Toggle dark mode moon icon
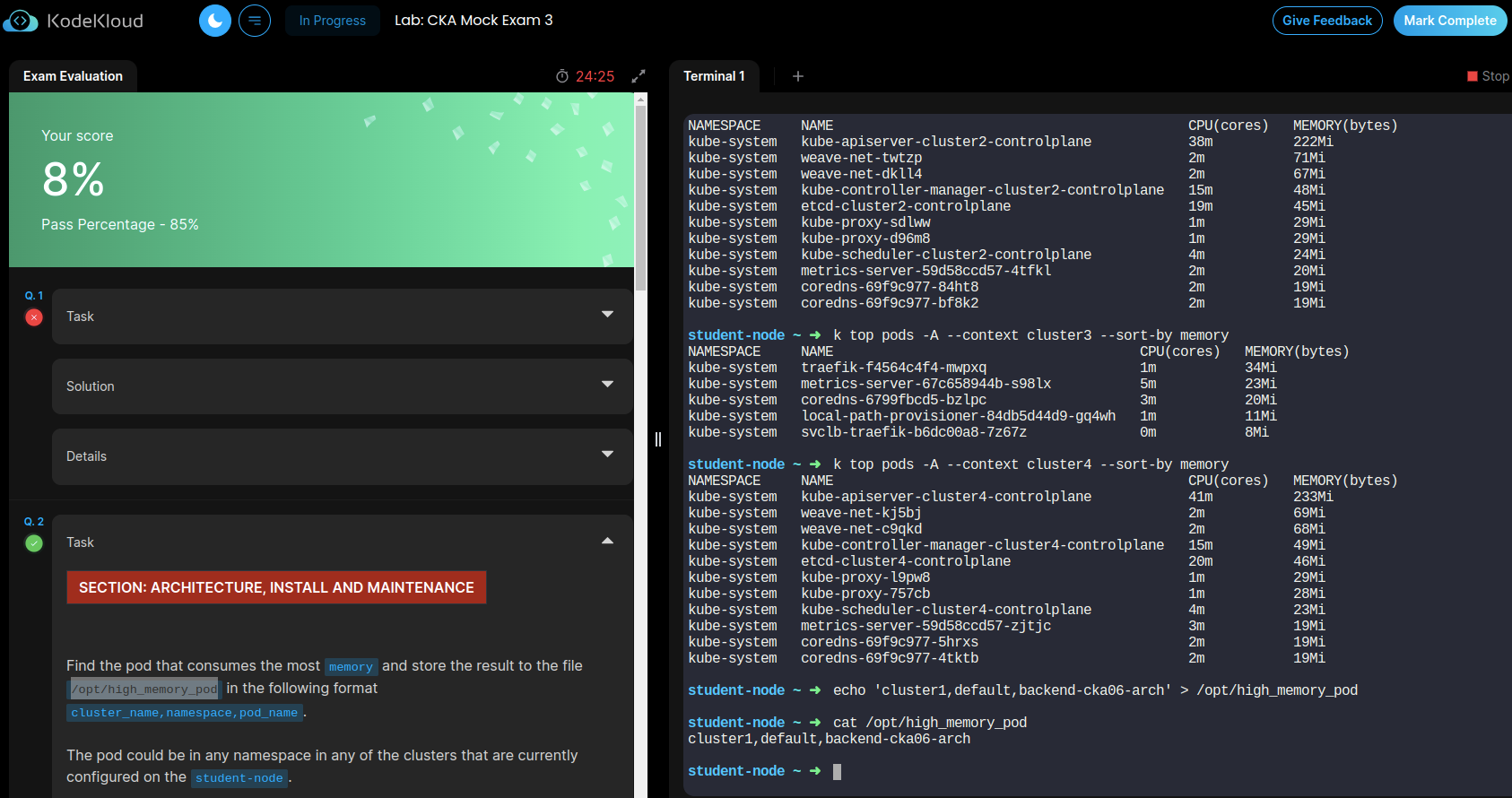 point(215,21)
